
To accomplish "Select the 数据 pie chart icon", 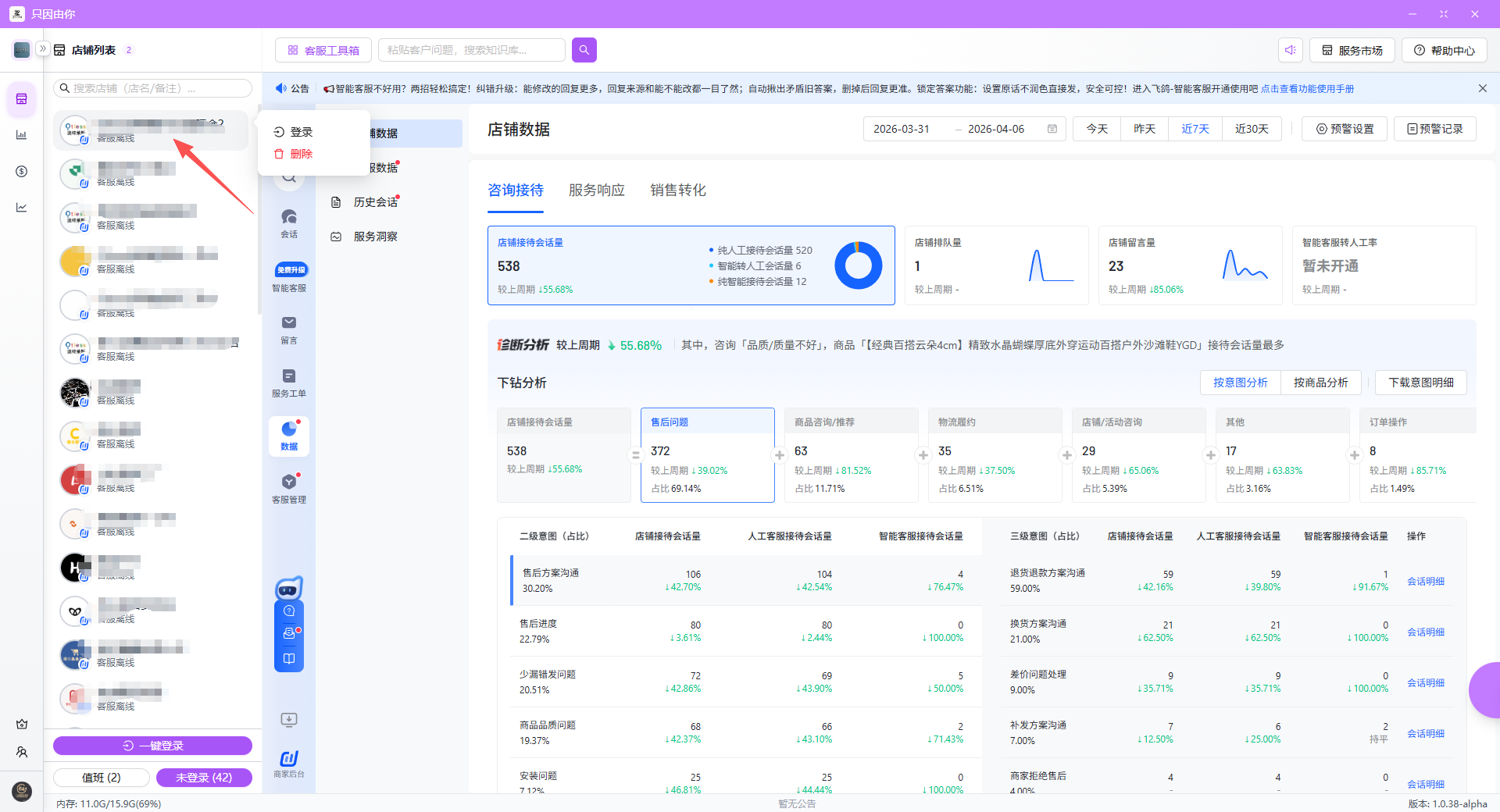I will pyautogui.click(x=289, y=436).
